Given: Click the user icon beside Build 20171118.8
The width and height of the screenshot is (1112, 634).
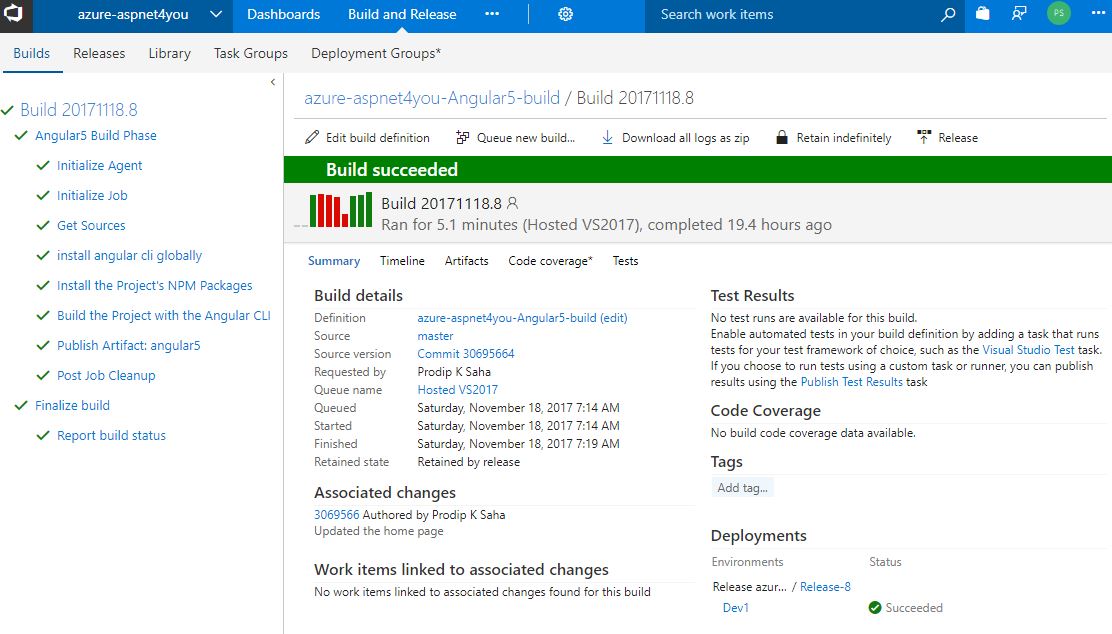Looking at the screenshot, I should click(x=513, y=204).
